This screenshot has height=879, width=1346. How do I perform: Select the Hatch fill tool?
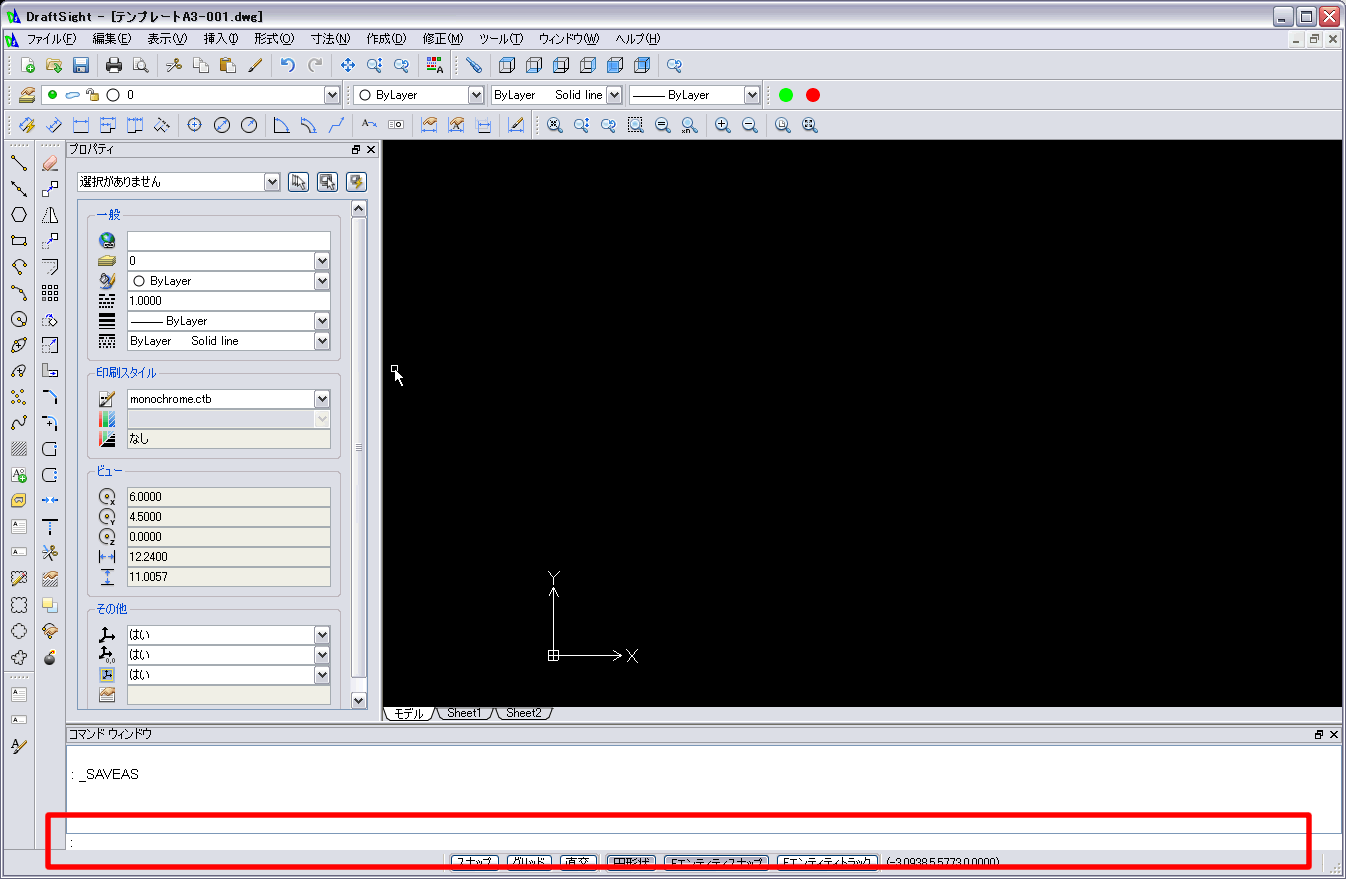click(18, 449)
